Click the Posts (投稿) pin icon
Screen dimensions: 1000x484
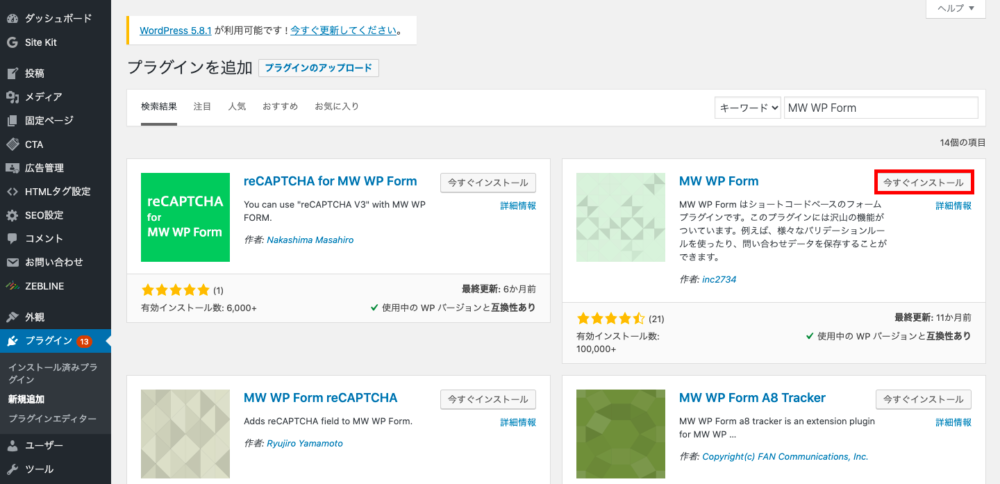click(11, 73)
